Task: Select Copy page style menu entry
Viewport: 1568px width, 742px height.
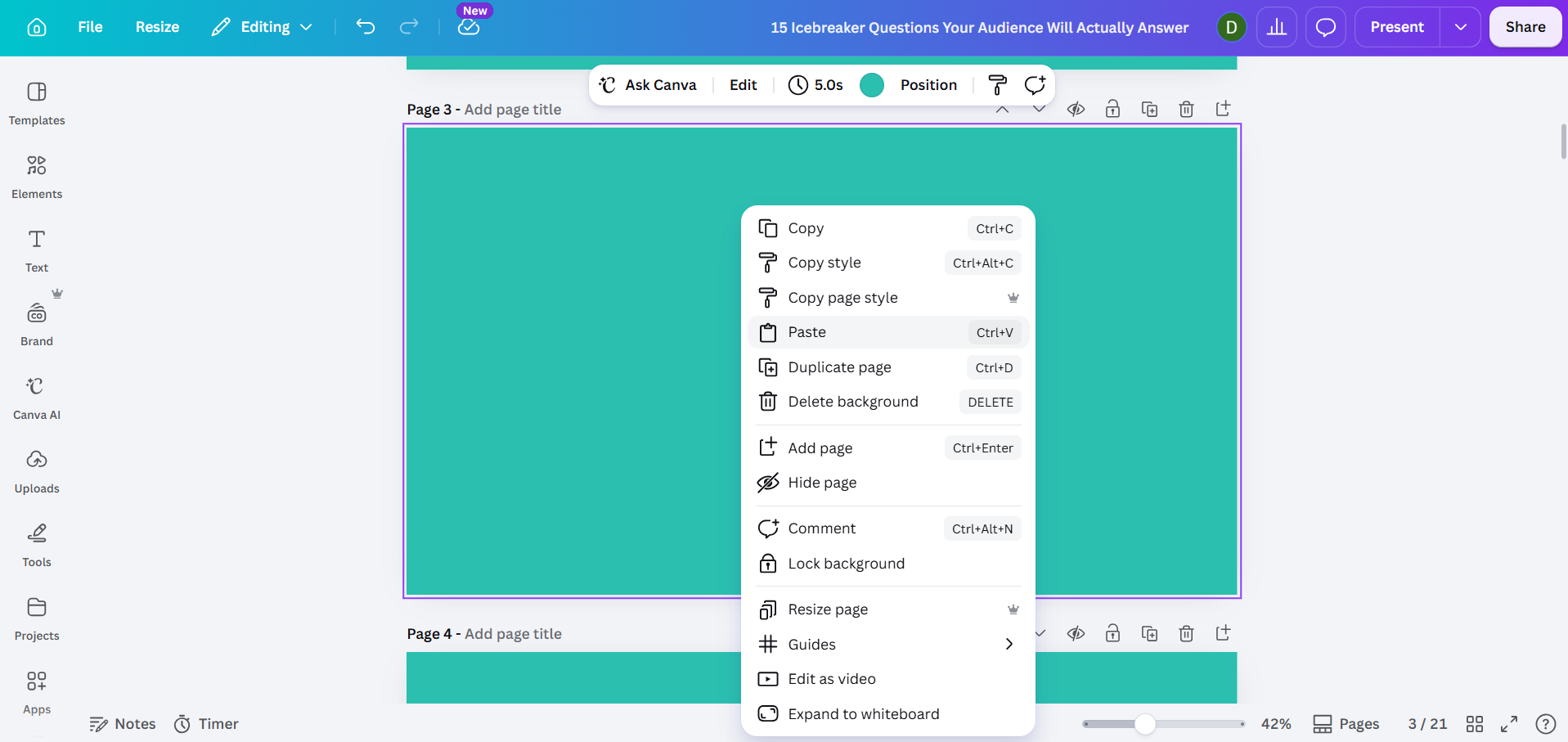Action: coord(888,298)
